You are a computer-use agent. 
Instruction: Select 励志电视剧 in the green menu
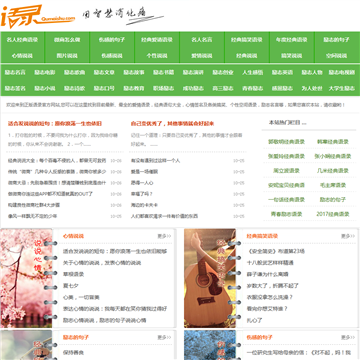tap(342, 72)
